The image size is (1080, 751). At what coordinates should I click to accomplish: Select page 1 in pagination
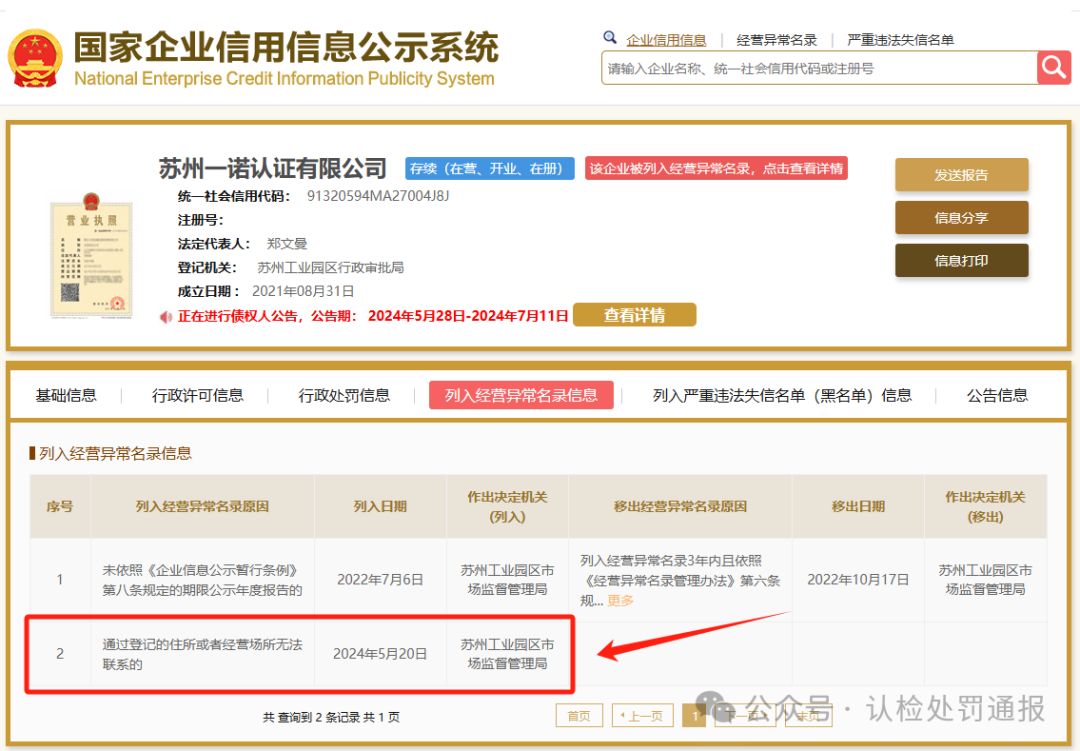click(694, 716)
